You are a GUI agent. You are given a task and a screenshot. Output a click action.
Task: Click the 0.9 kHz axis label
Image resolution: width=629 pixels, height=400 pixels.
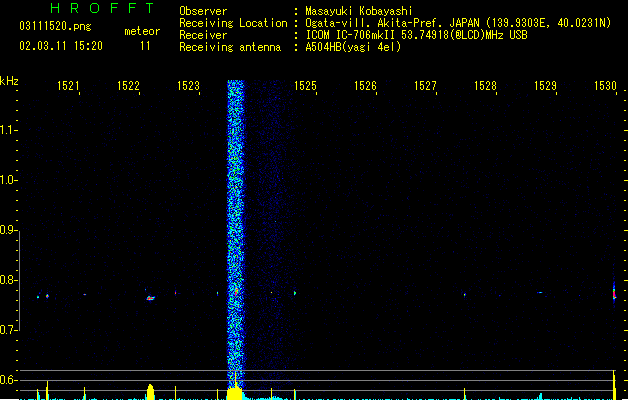tap(7, 230)
